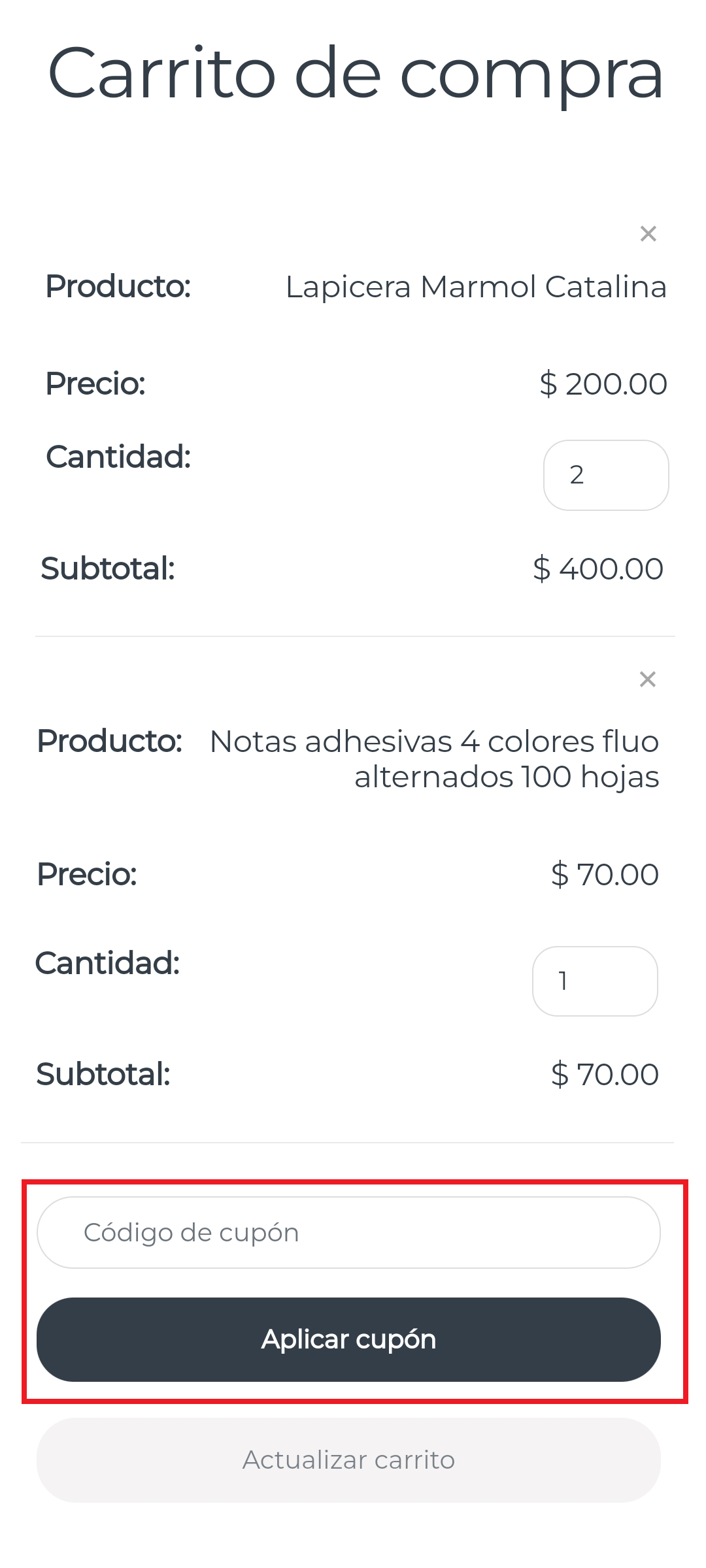Click Cantidad label for Notas adhesivas

108,963
